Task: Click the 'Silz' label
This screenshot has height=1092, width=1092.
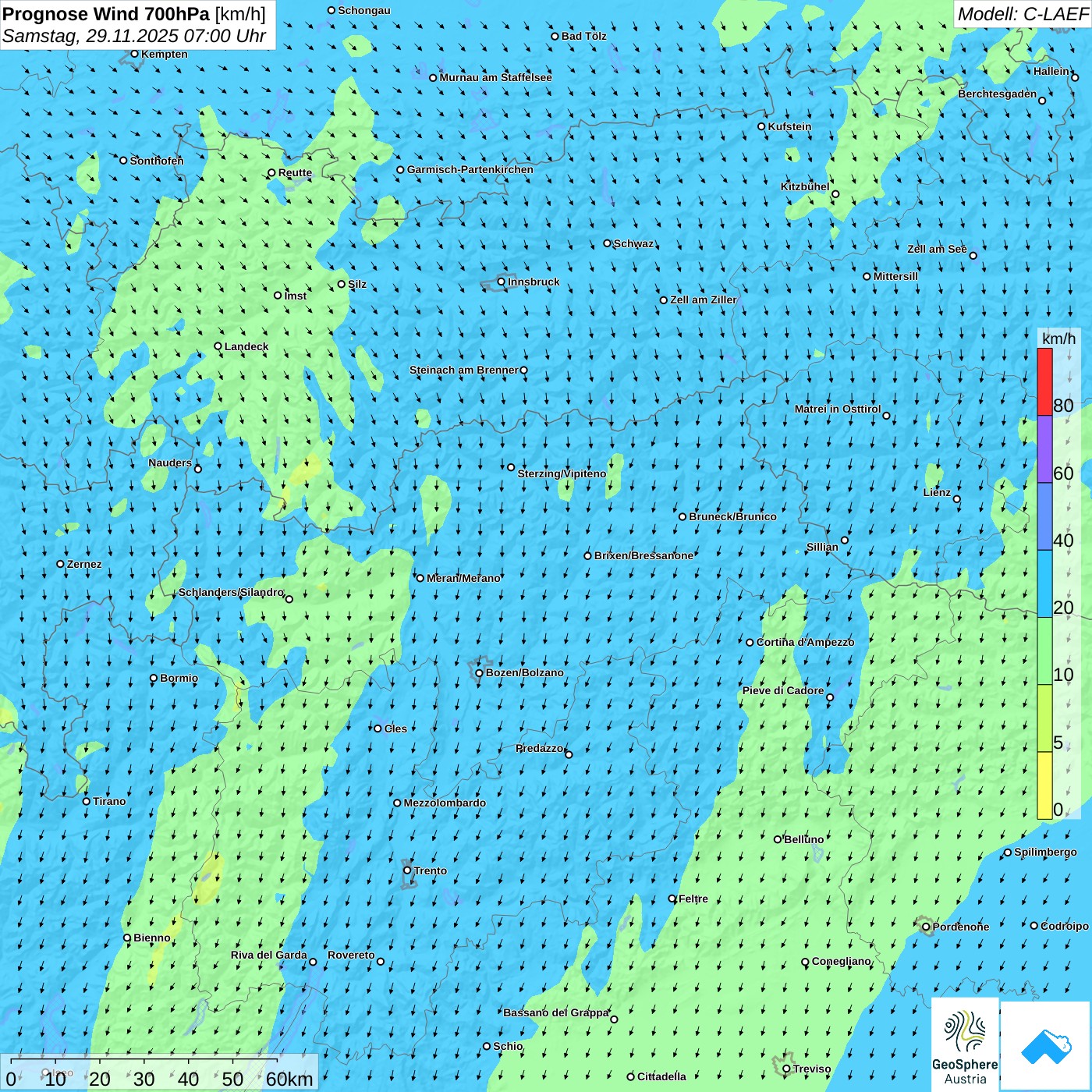Action: pos(357,284)
